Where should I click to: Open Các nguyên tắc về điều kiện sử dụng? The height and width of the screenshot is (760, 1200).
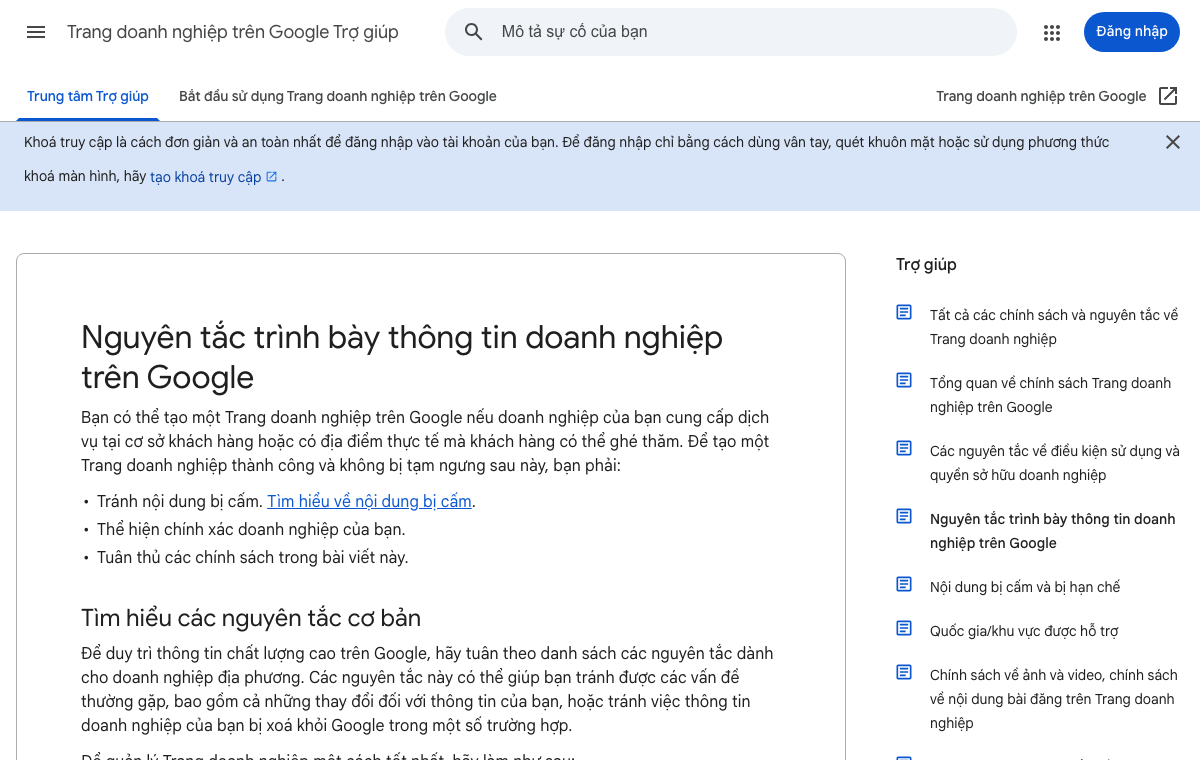coord(1055,463)
